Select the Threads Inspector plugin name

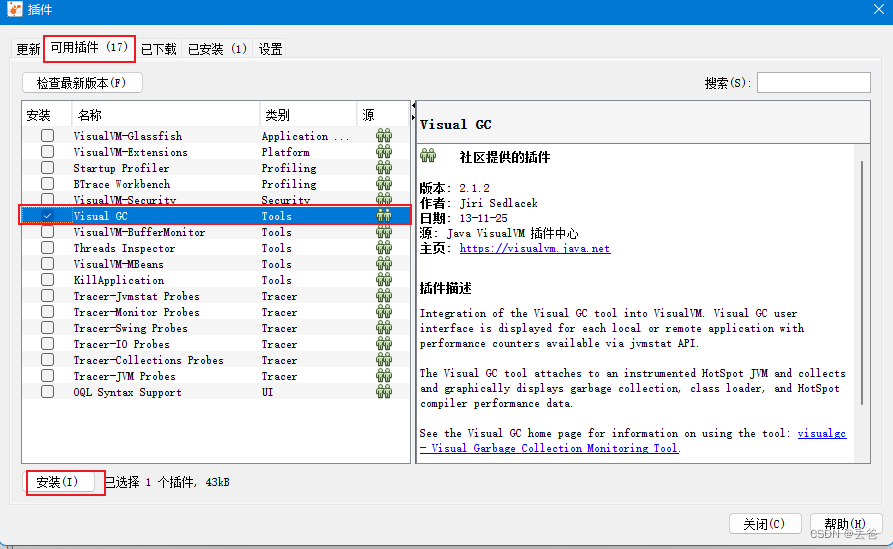point(124,248)
